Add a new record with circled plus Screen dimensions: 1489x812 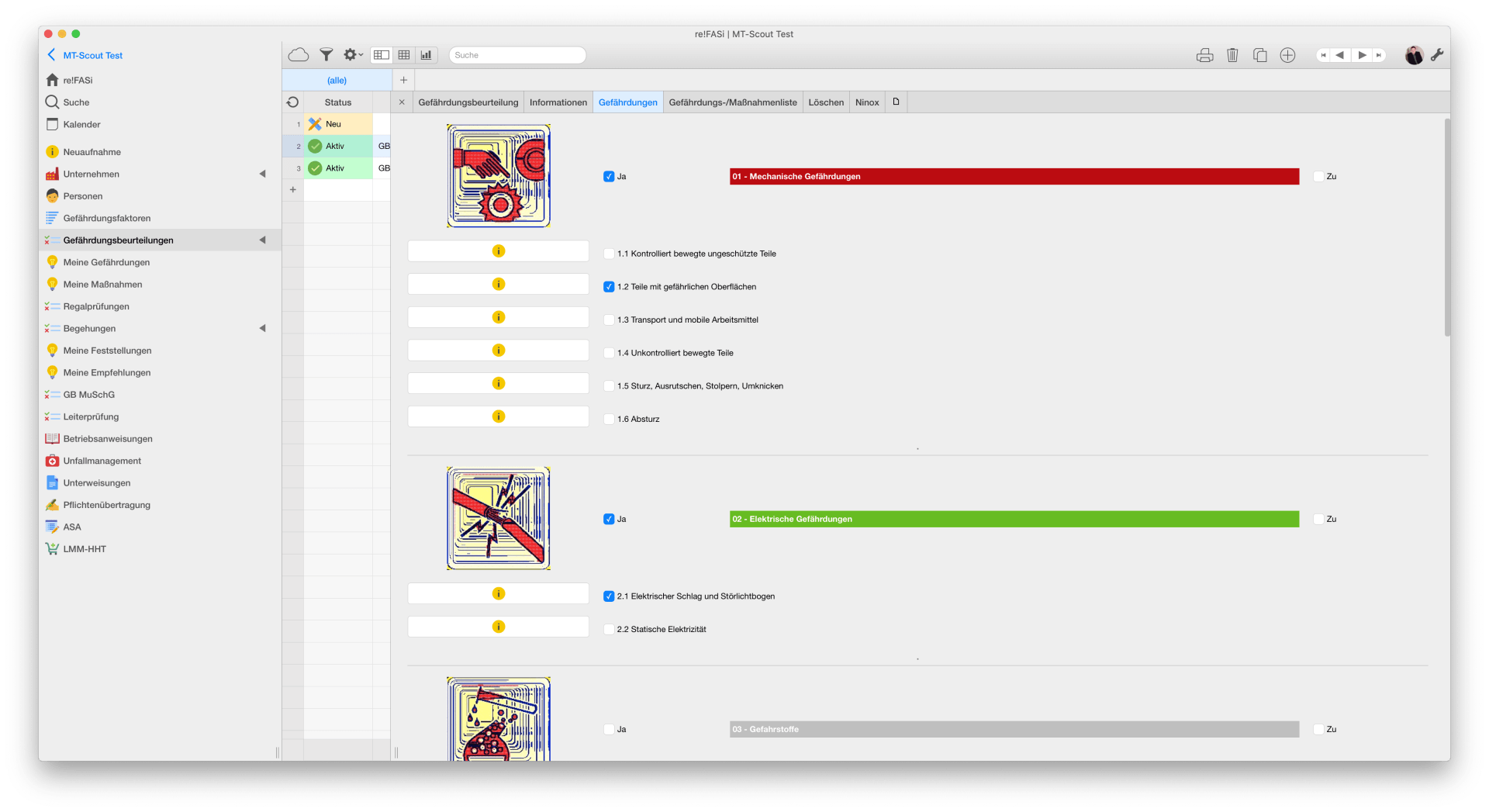pyautogui.click(x=1287, y=55)
